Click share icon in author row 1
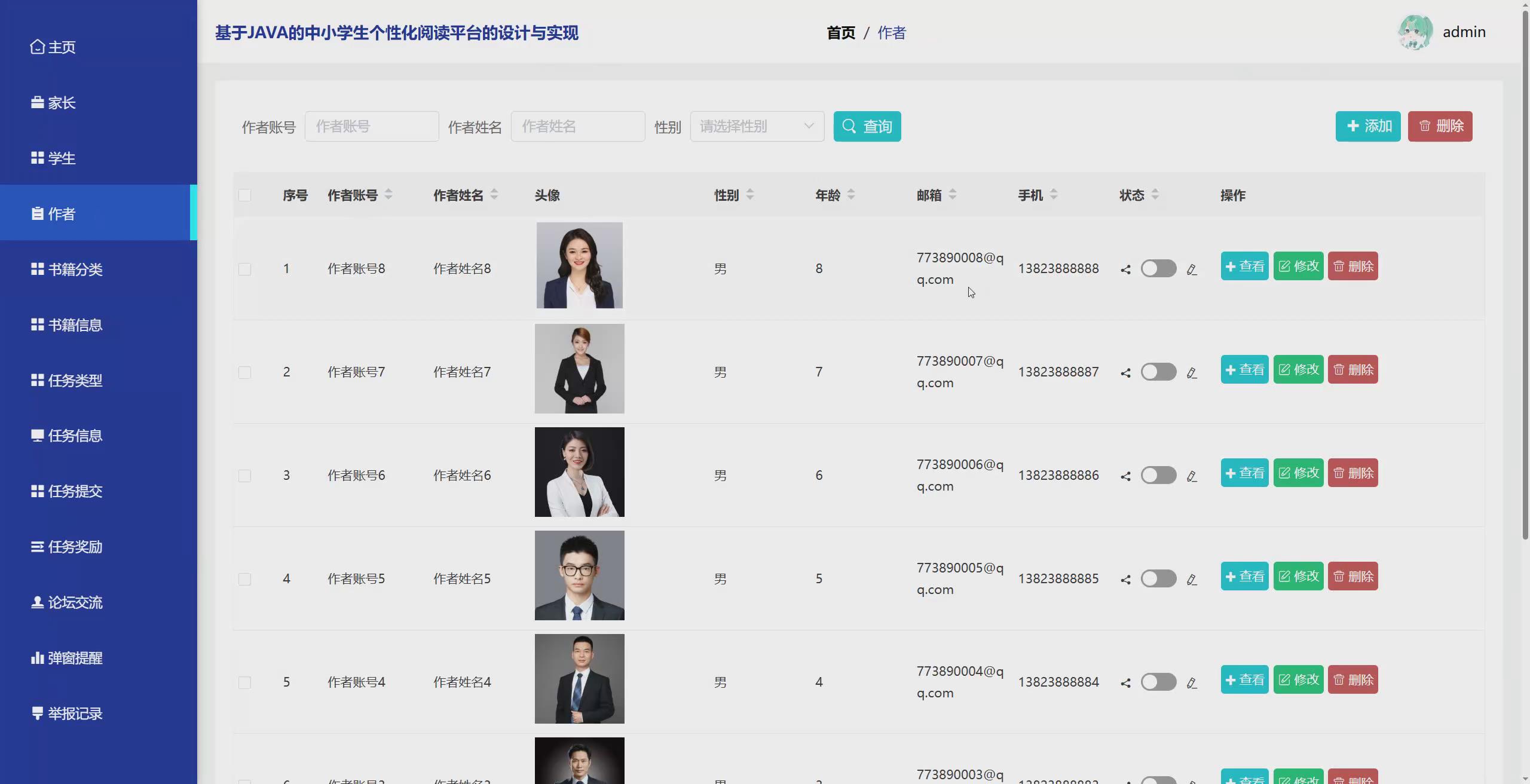Viewport: 1530px width, 784px height. point(1125,269)
